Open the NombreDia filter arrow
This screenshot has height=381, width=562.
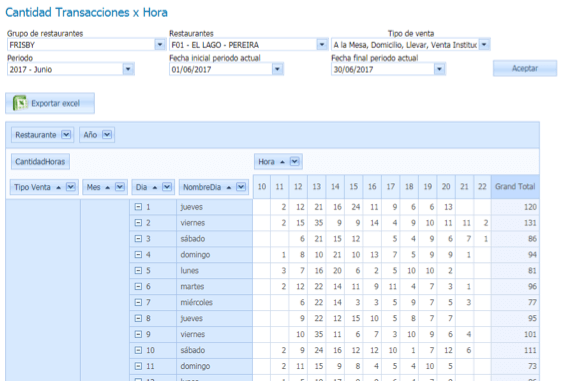tap(241, 187)
